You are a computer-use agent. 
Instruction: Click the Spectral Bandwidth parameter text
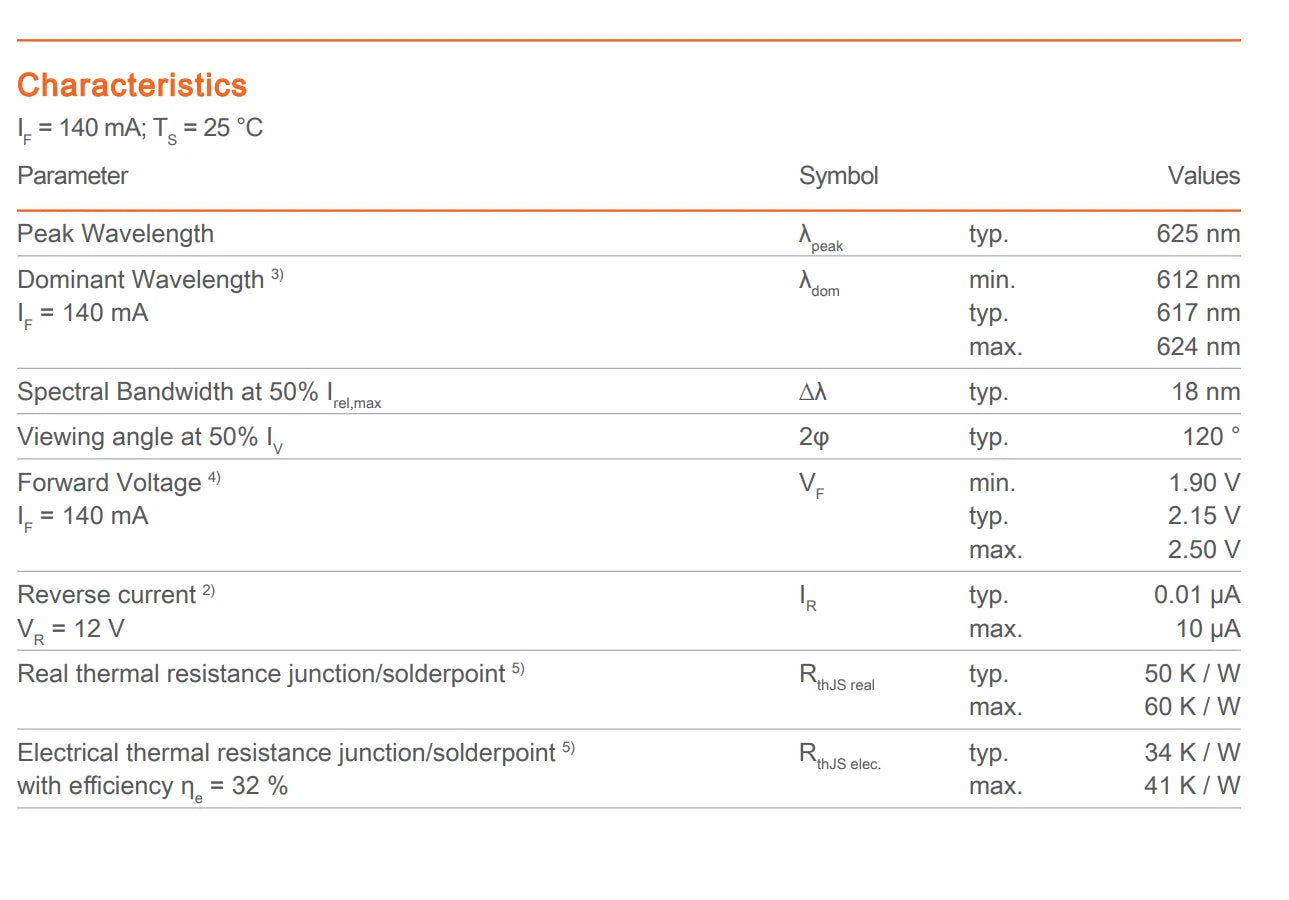coord(200,393)
